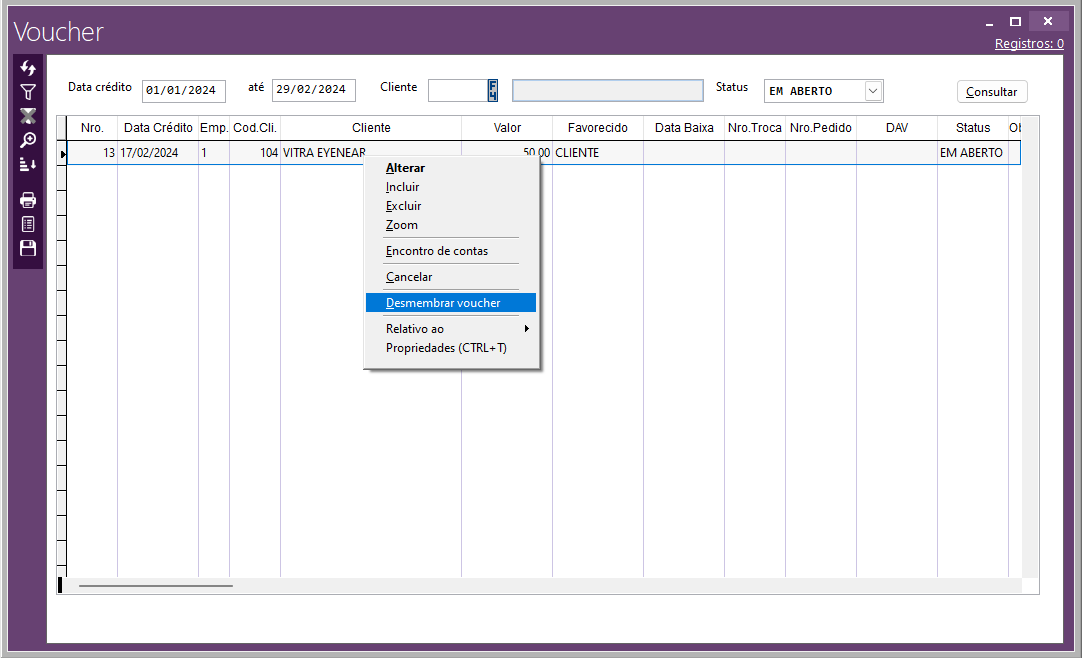
Task: Click the save floppy disk icon
Action: [x=28, y=248]
